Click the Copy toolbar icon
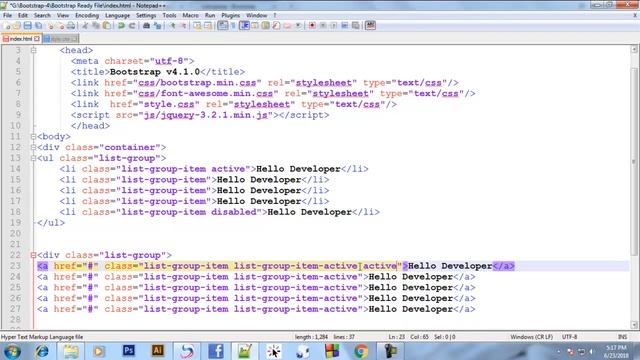The width and height of the screenshot is (640, 360). pyautogui.click(x=96, y=26)
